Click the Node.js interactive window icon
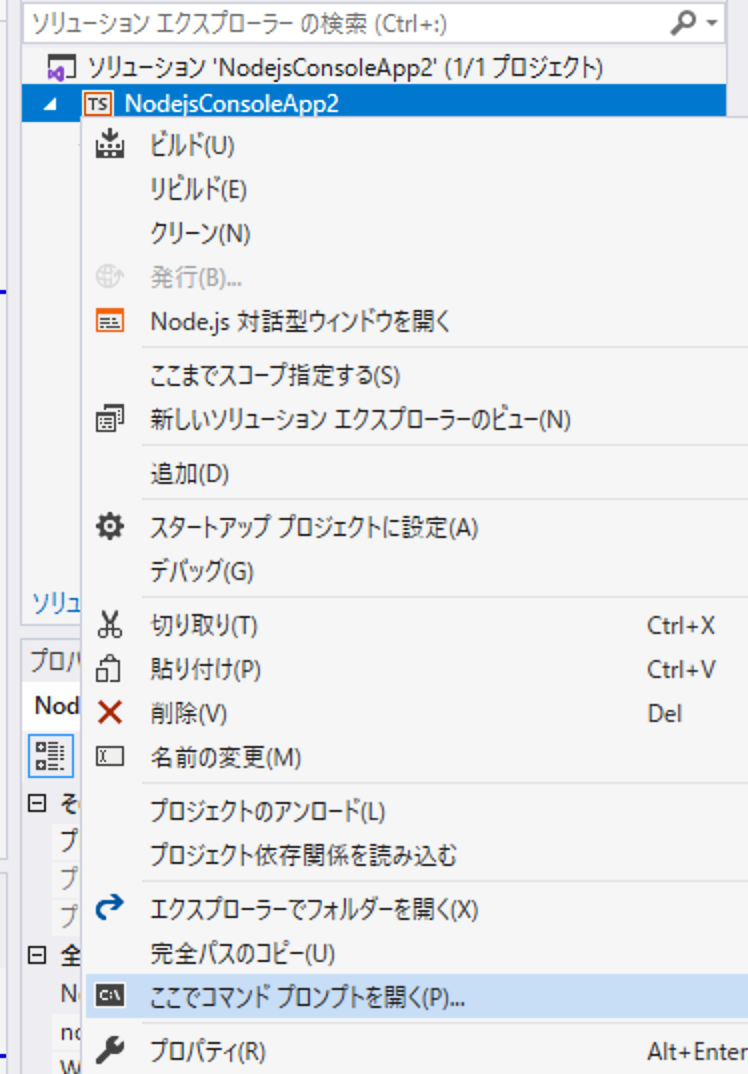 pyautogui.click(x=110, y=321)
